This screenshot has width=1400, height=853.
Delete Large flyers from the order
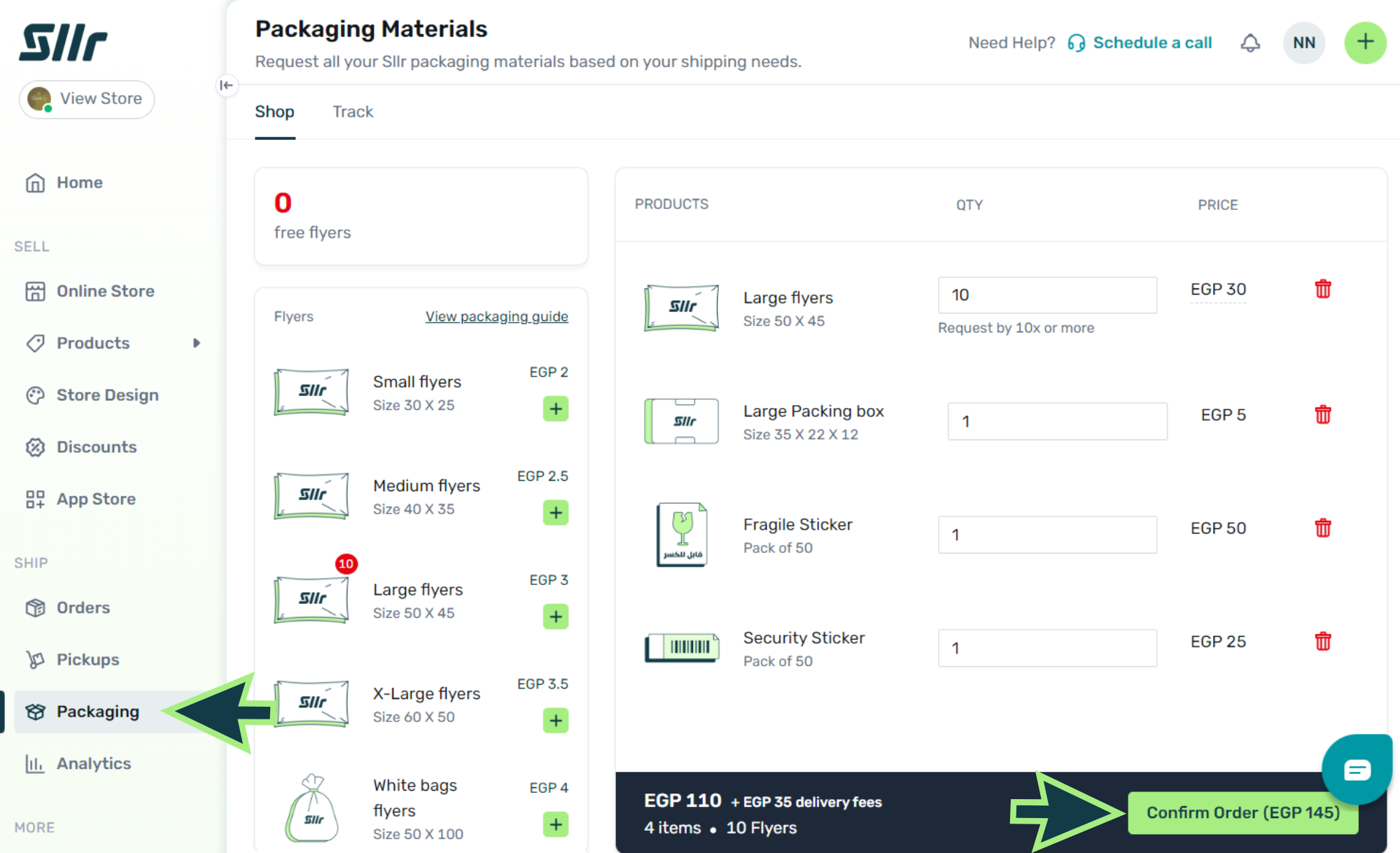pyautogui.click(x=1322, y=289)
